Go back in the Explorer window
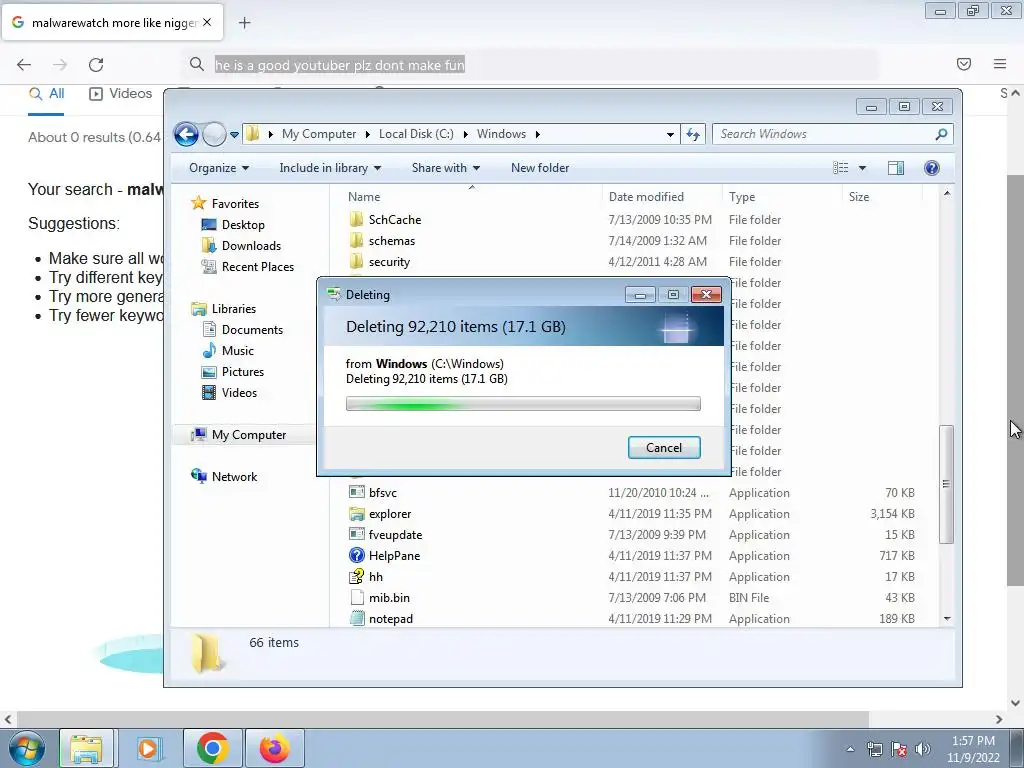This screenshot has height=768, width=1024. click(186, 135)
